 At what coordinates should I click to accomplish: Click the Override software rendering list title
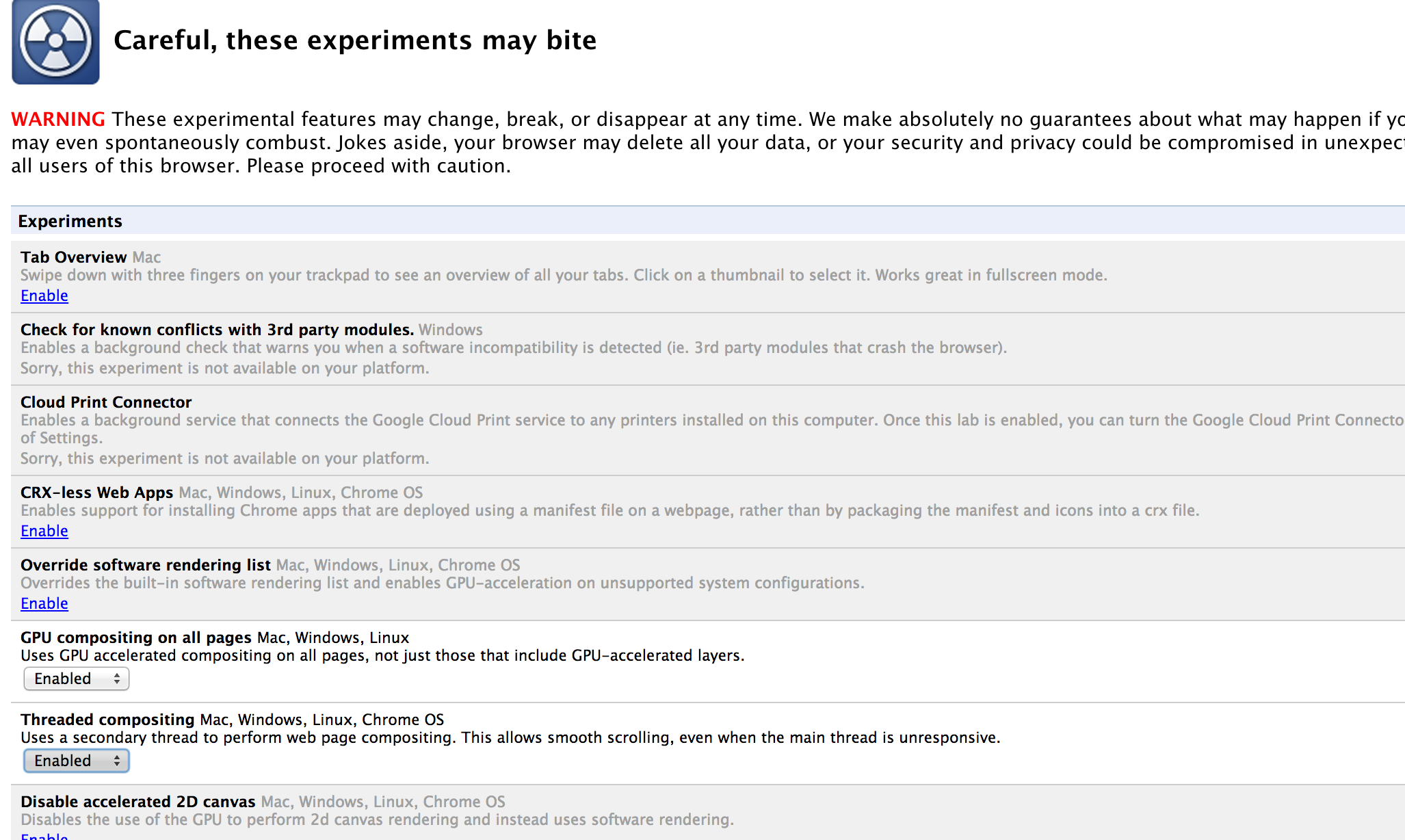click(146, 565)
